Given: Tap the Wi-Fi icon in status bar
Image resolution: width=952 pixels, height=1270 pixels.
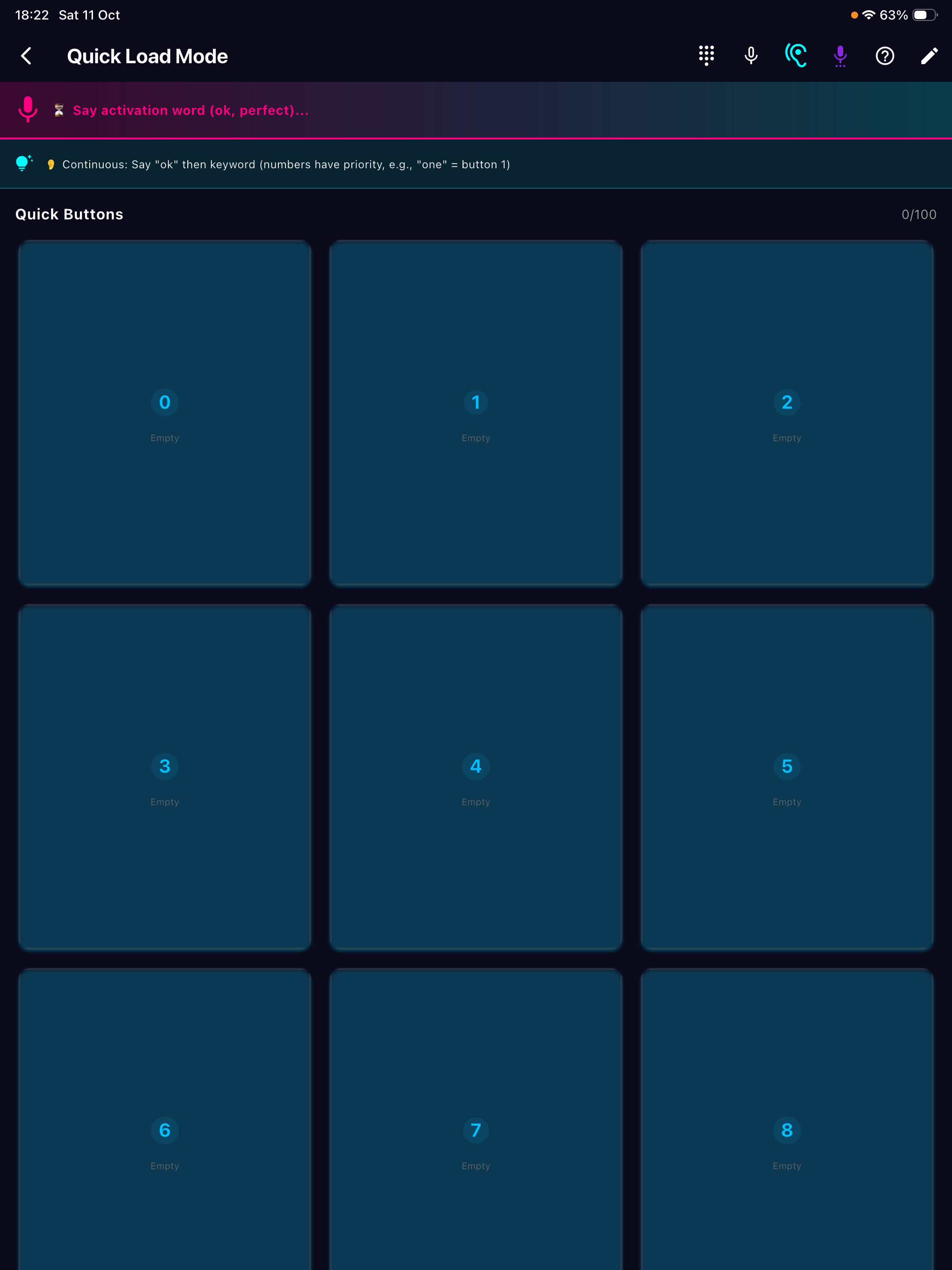Looking at the screenshot, I should point(869,15).
